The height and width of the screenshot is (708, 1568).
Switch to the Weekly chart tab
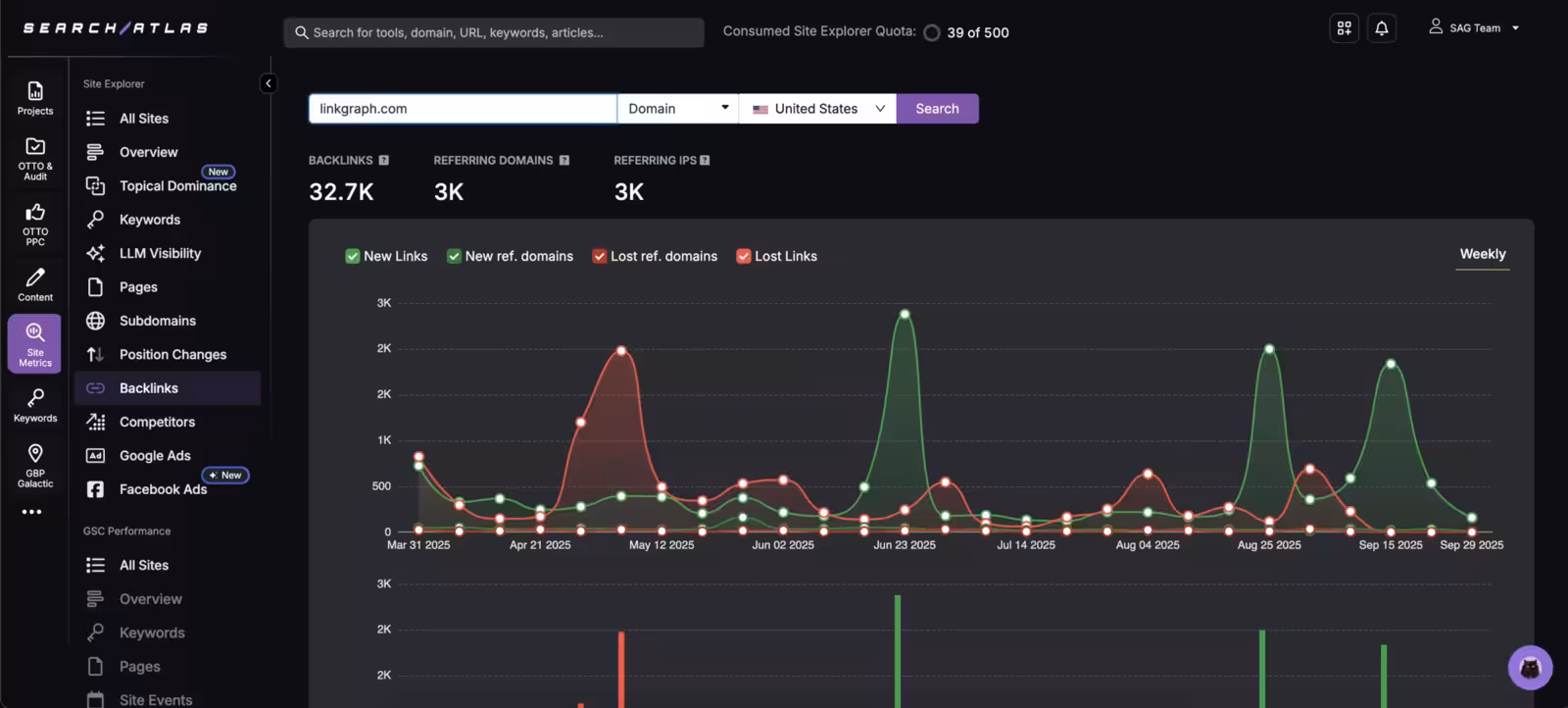pos(1482,254)
